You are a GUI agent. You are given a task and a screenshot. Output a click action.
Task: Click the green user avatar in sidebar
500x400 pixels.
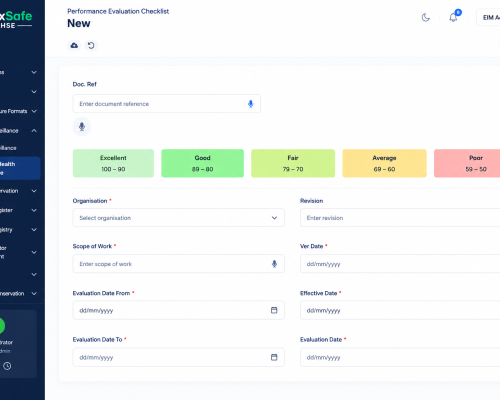point(2,326)
